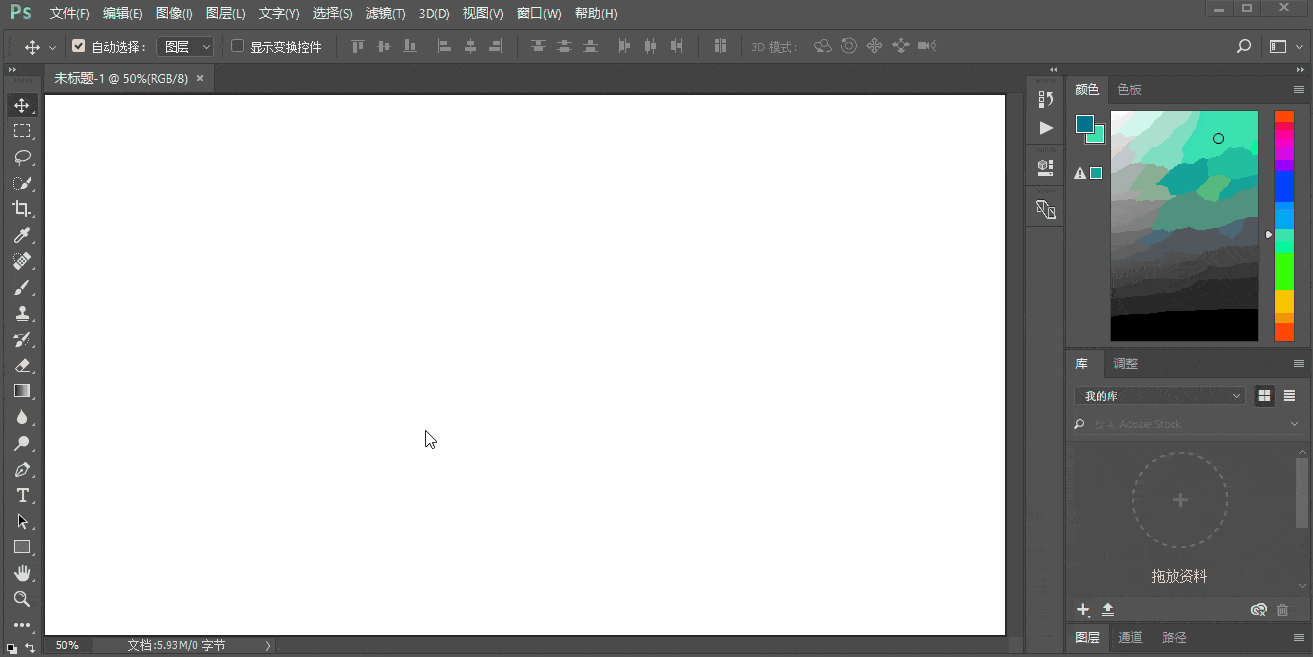Image resolution: width=1313 pixels, height=657 pixels.
Task: Select the Pen tool
Action: (22, 469)
